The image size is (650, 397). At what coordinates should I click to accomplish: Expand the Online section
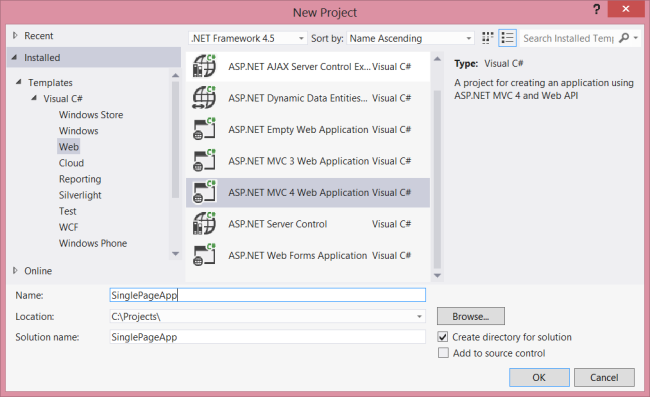click(x=15, y=271)
